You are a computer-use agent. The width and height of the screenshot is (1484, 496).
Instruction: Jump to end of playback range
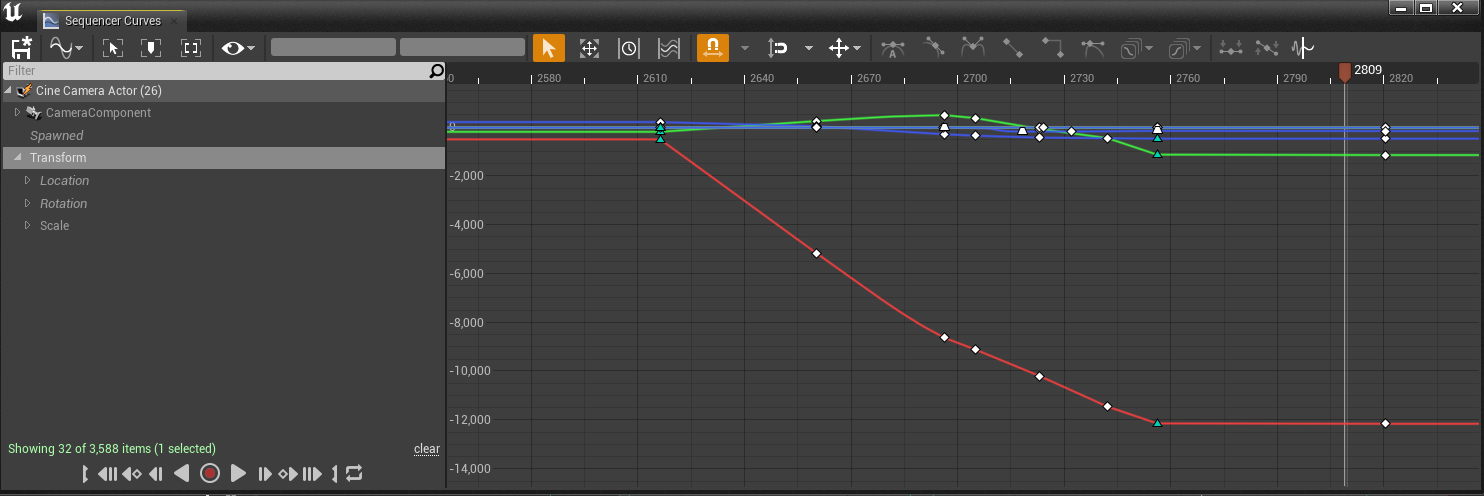click(312, 473)
